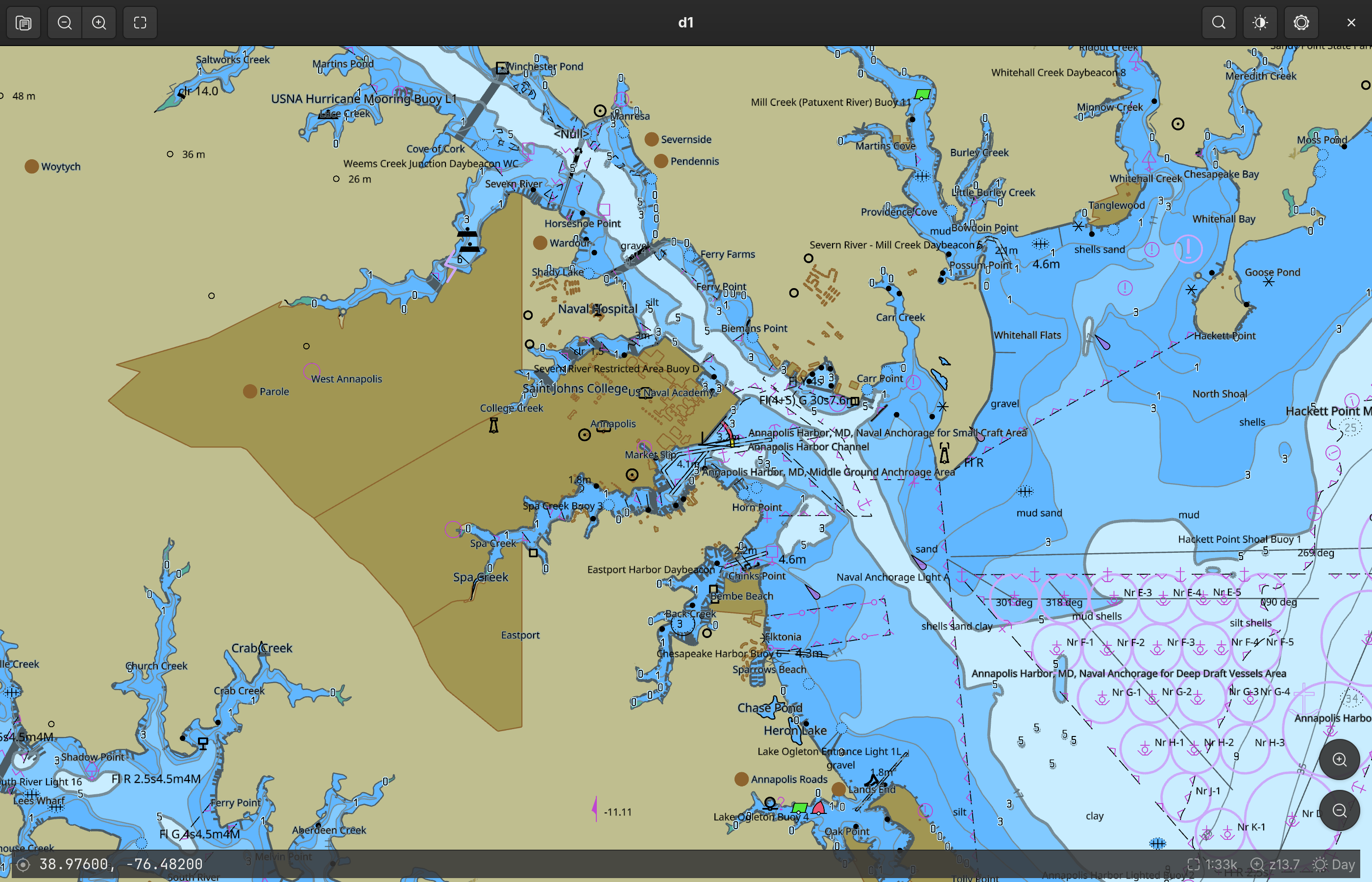This screenshot has height=882, width=1372.
Task: Click the Fl G 4s4.5m4M light label
Action: point(199,834)
